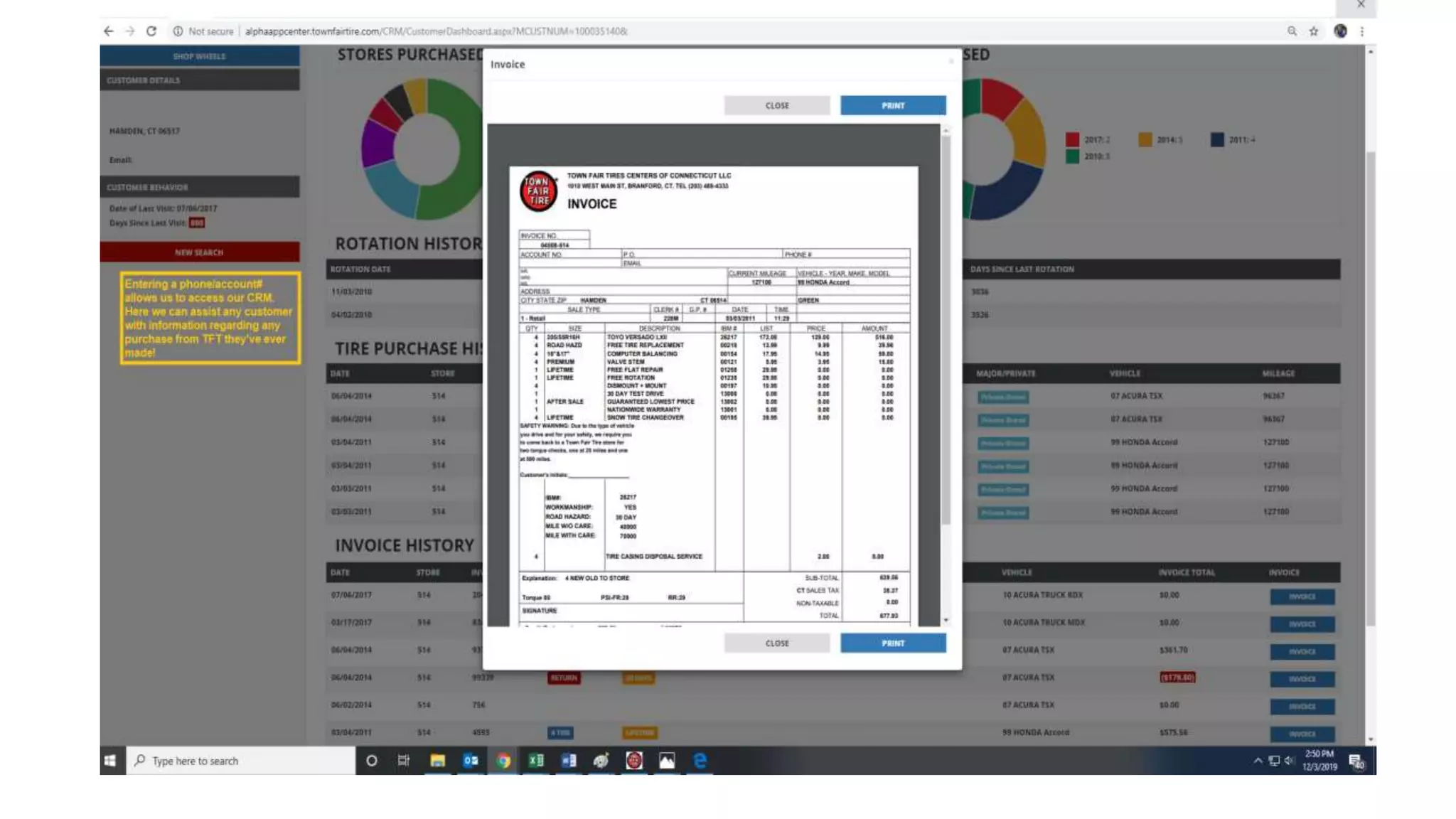Open the Chrome profile avatar
1456x819 pixels.
[x=1340, y=31]
